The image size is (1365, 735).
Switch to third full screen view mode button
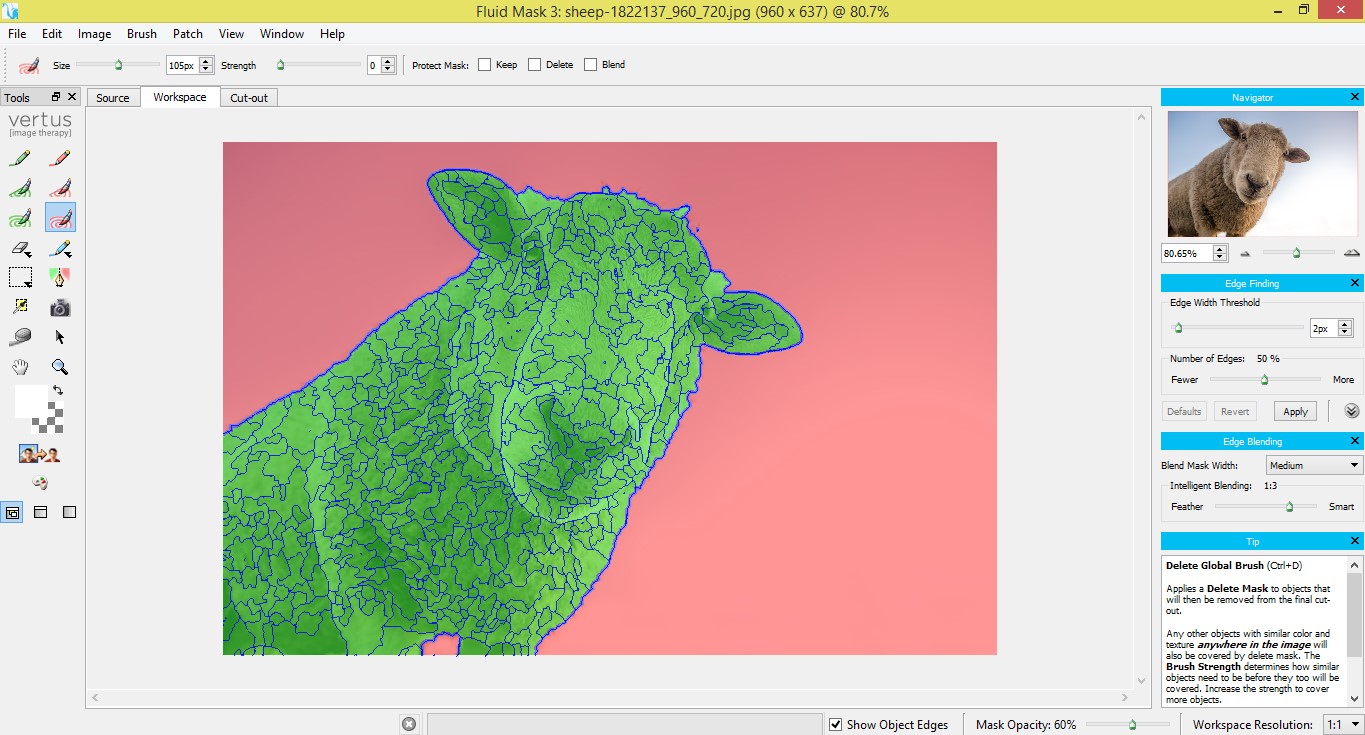(69, 512)
